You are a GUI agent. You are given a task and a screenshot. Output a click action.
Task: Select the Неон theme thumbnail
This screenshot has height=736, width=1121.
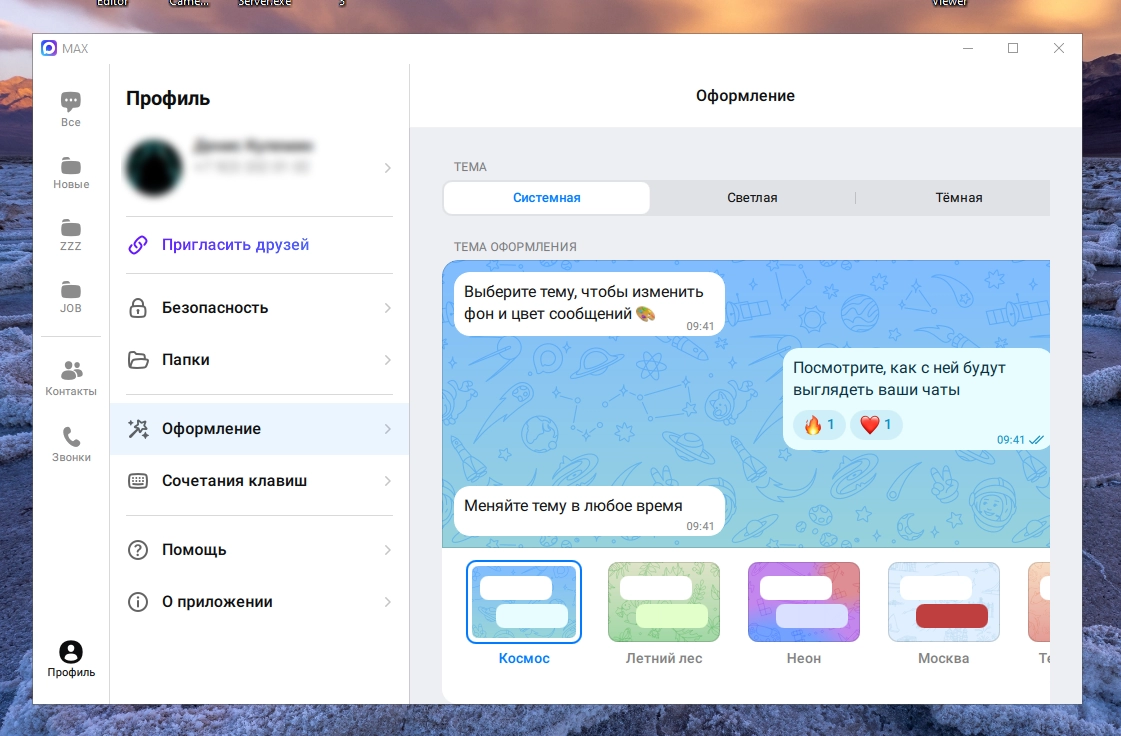[804, 602]
